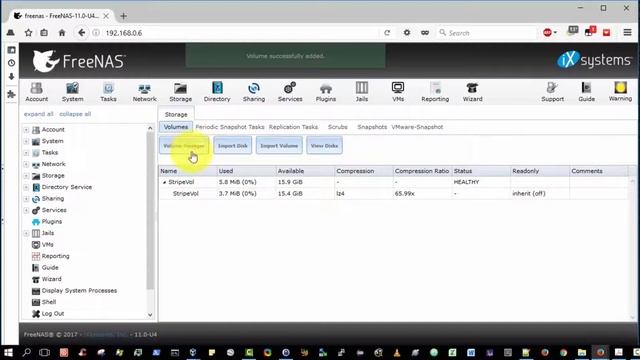Expand the Directory Service tree node
This screenshot has height=360, width=640.
(x=26, y=187)
